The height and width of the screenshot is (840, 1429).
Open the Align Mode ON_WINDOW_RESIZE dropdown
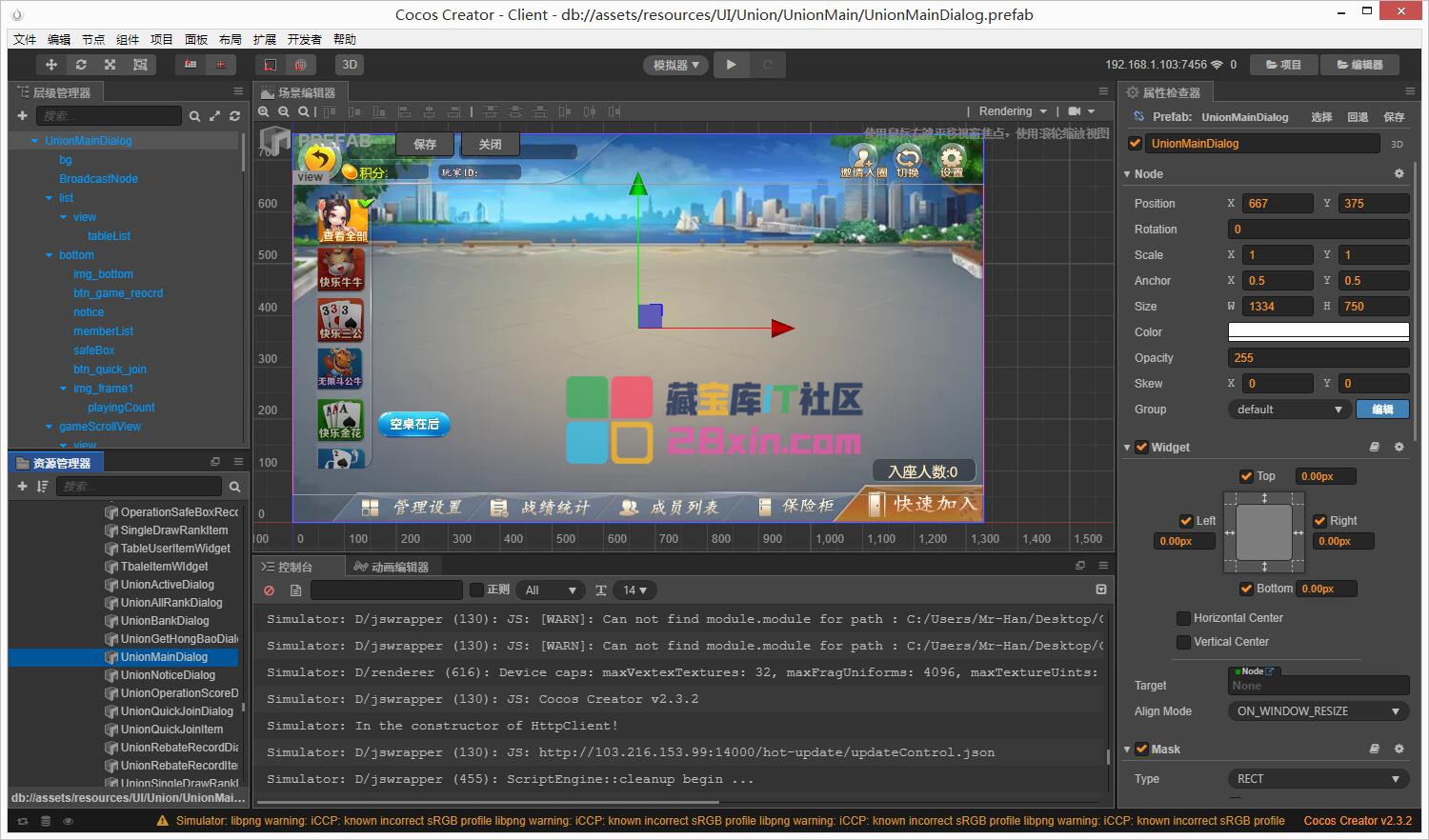(x=1318, y=711)
